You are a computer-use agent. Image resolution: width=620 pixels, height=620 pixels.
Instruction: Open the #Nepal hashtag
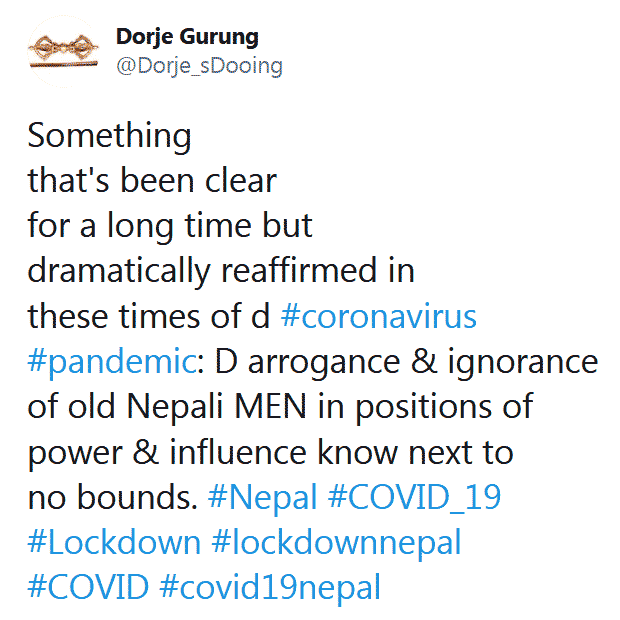[x=262, y=497]
